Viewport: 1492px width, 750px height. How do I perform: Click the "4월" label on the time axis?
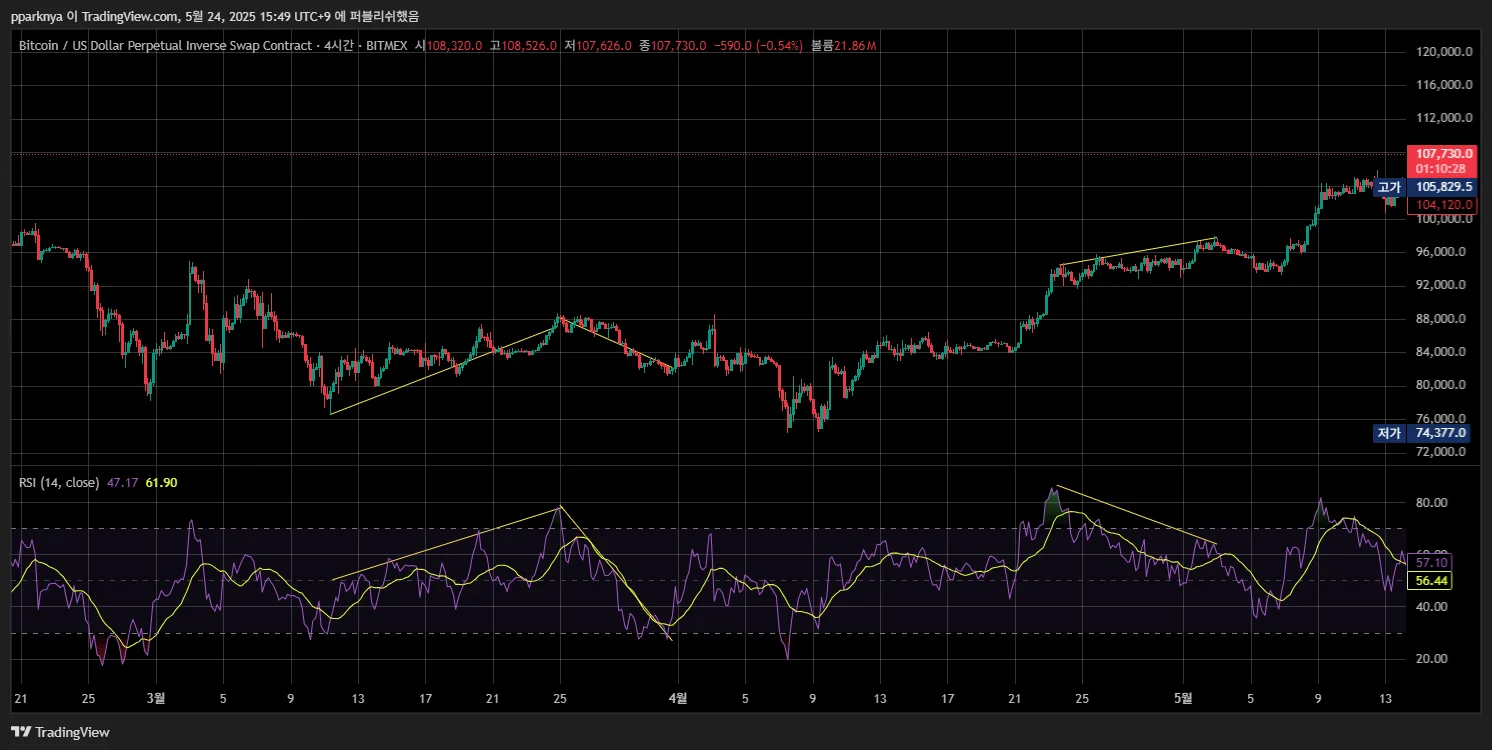coord(678,698)
